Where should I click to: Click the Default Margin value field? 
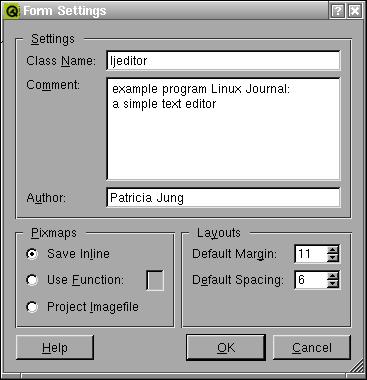point(310,254)
